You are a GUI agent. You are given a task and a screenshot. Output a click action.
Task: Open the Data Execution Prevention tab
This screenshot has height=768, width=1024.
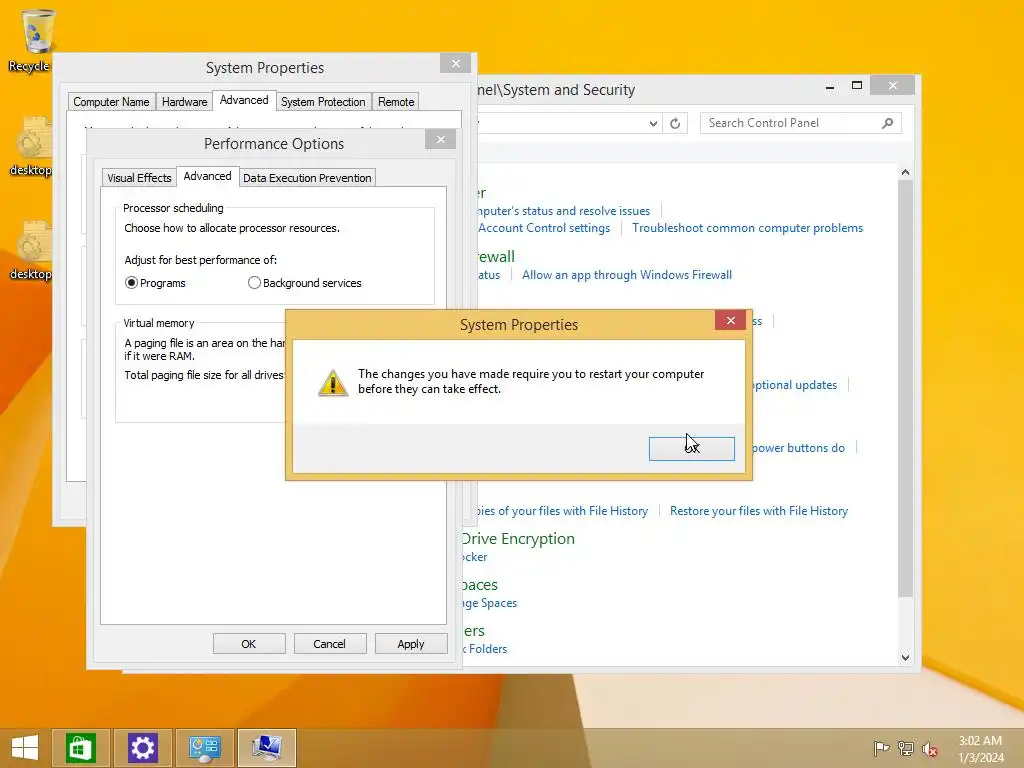(307, 178)
